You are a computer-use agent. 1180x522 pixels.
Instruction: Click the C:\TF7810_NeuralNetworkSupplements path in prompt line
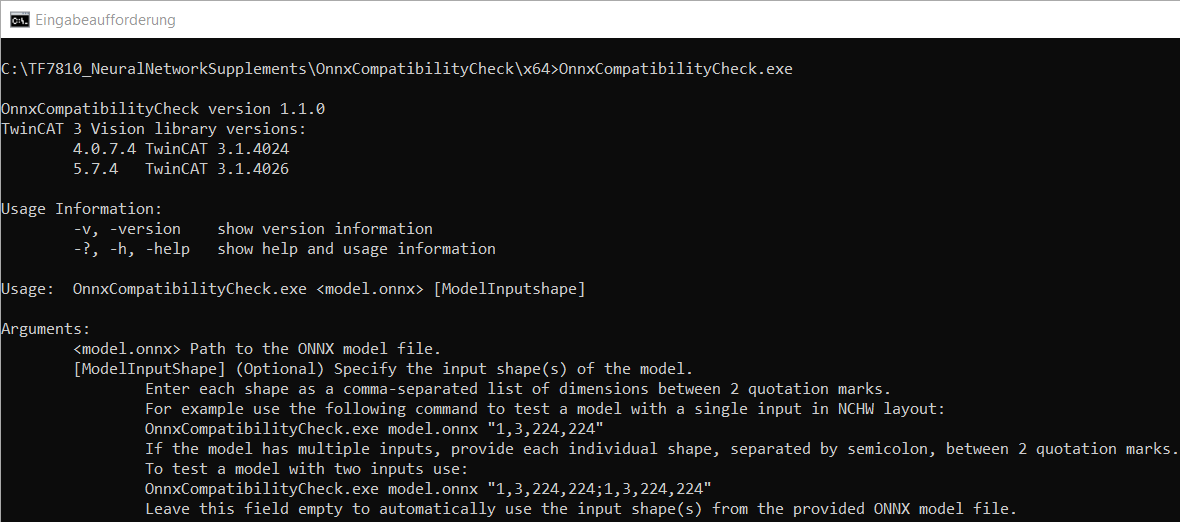click(154, 69)
